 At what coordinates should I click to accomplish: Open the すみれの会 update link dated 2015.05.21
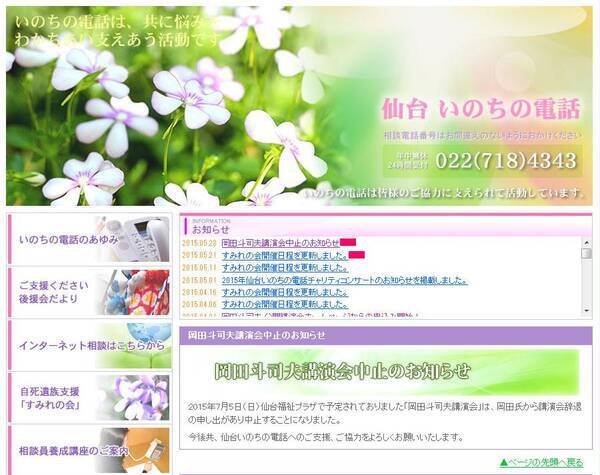[x=285, y=255]
